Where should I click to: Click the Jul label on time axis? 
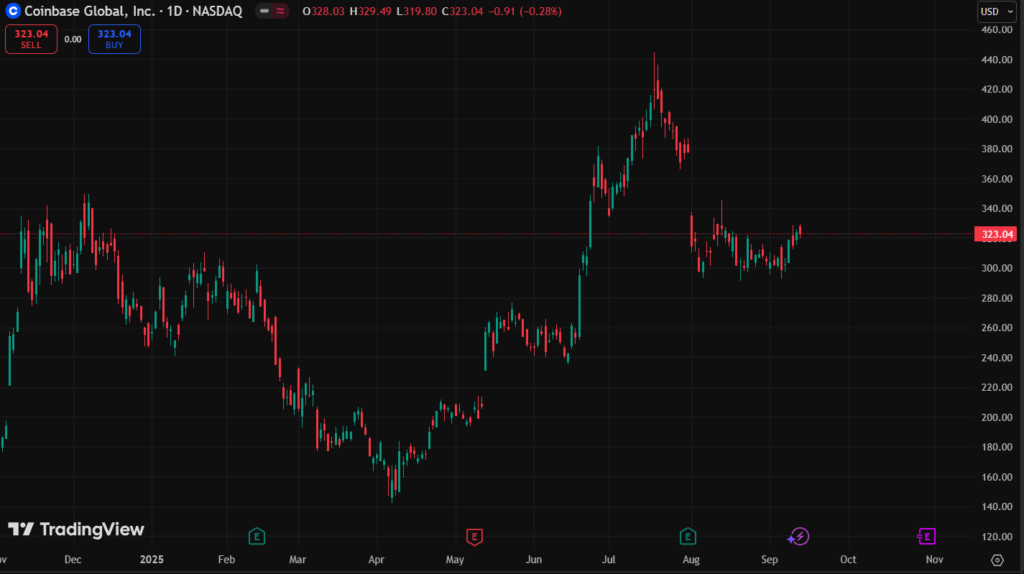(x=609, y=561)
